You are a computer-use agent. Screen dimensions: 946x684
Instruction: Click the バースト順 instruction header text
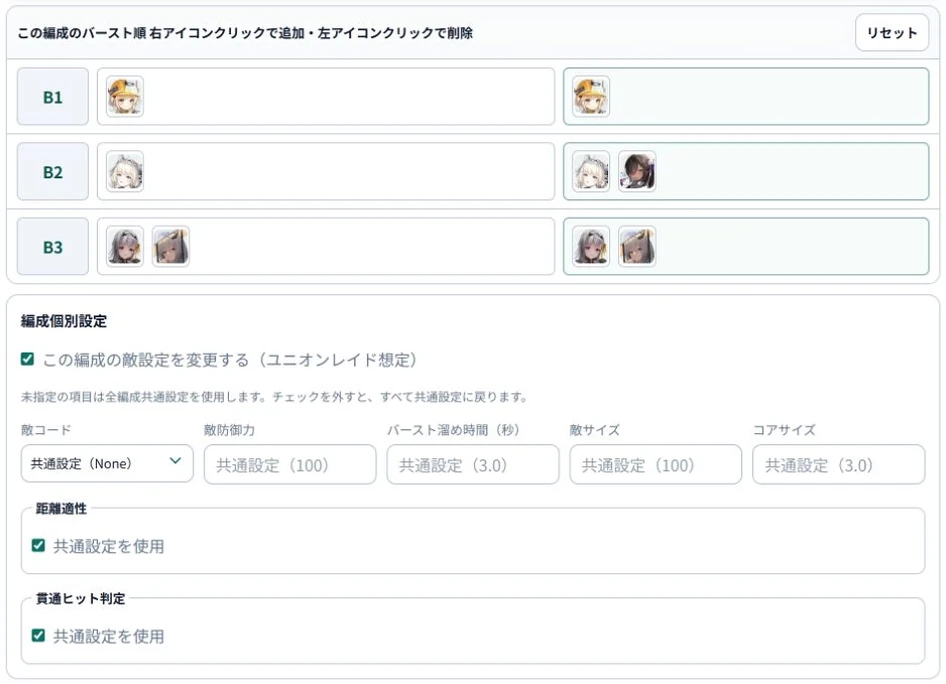pos(245,33)
